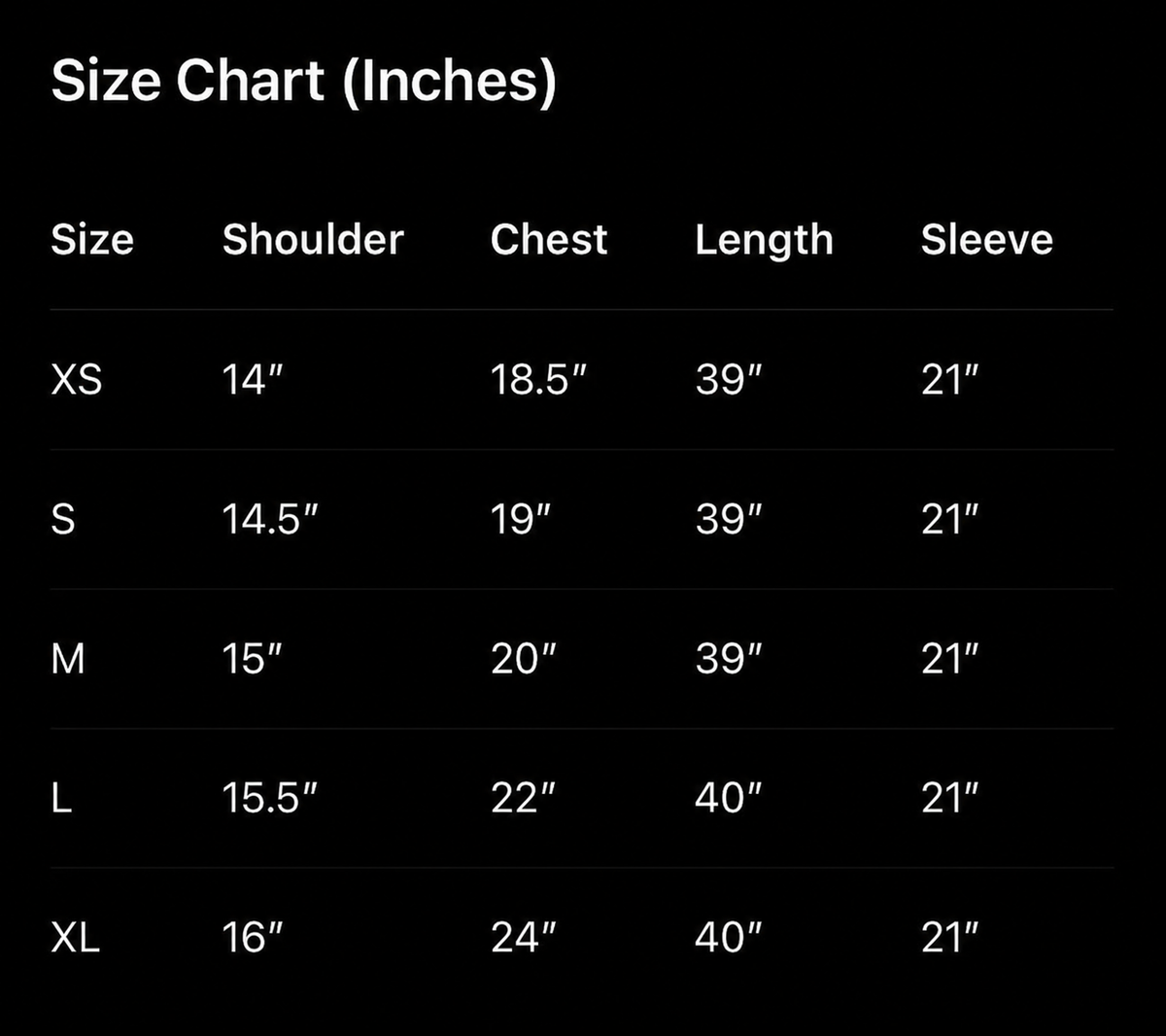
Task: Click the Chest column header
Action: [549, 239]
